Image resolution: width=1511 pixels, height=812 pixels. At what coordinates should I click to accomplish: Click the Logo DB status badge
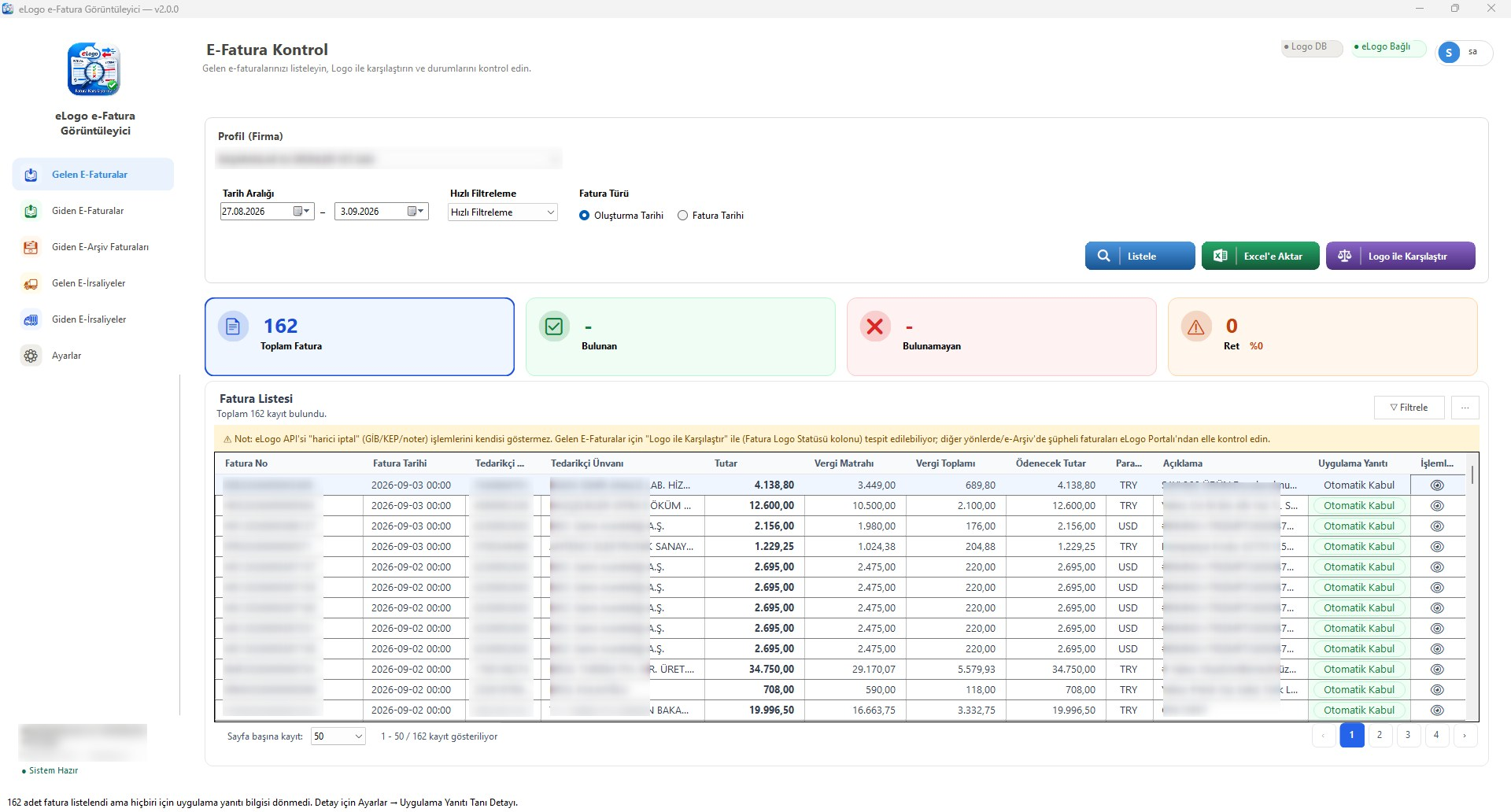[1310, 47]
